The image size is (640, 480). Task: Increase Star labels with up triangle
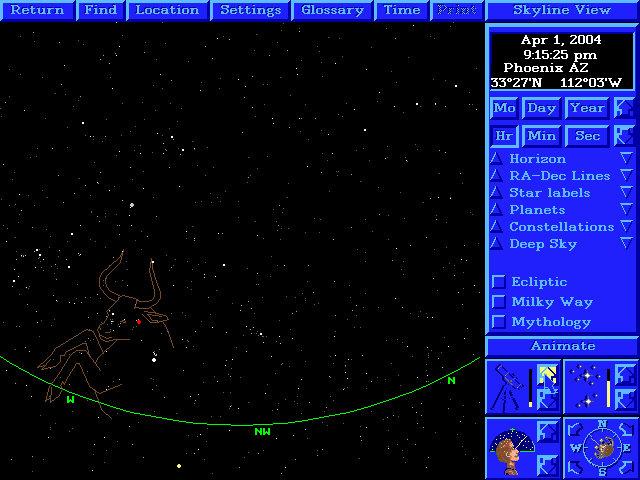[496, 192]
